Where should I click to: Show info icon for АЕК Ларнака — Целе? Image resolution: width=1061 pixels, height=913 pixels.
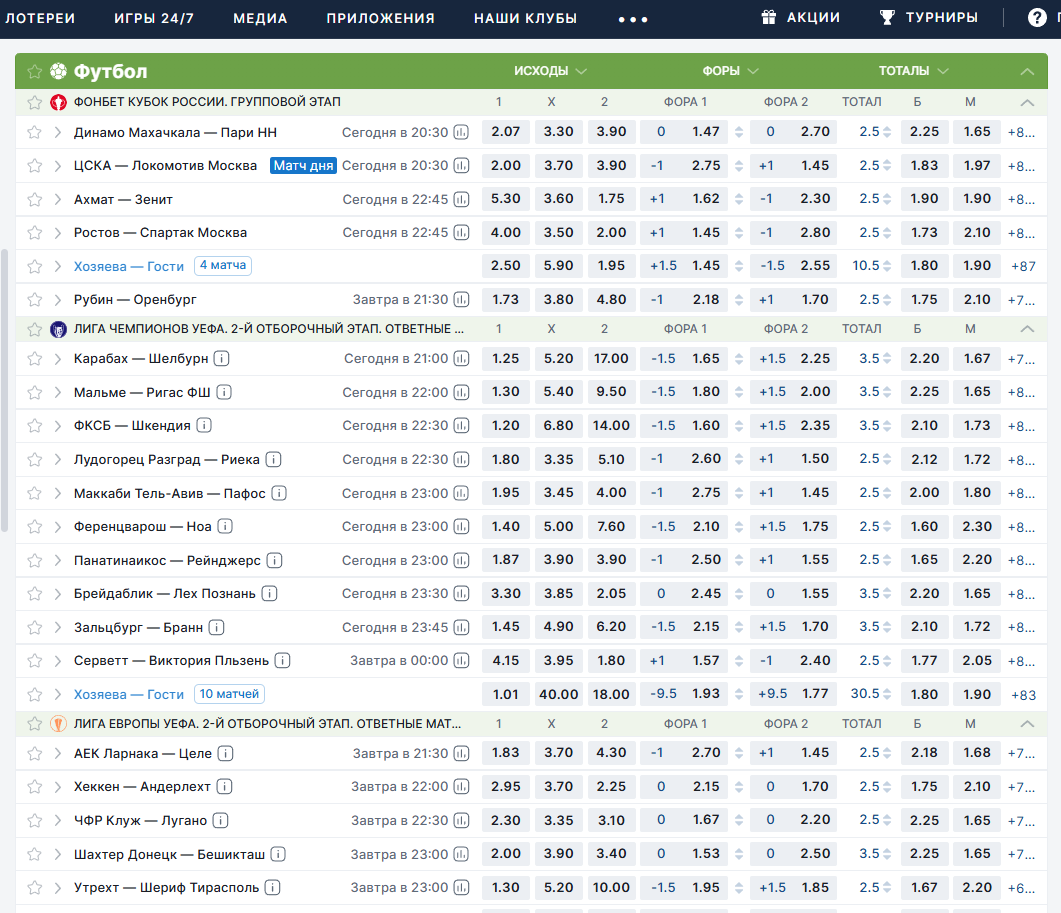pos(225,753)
